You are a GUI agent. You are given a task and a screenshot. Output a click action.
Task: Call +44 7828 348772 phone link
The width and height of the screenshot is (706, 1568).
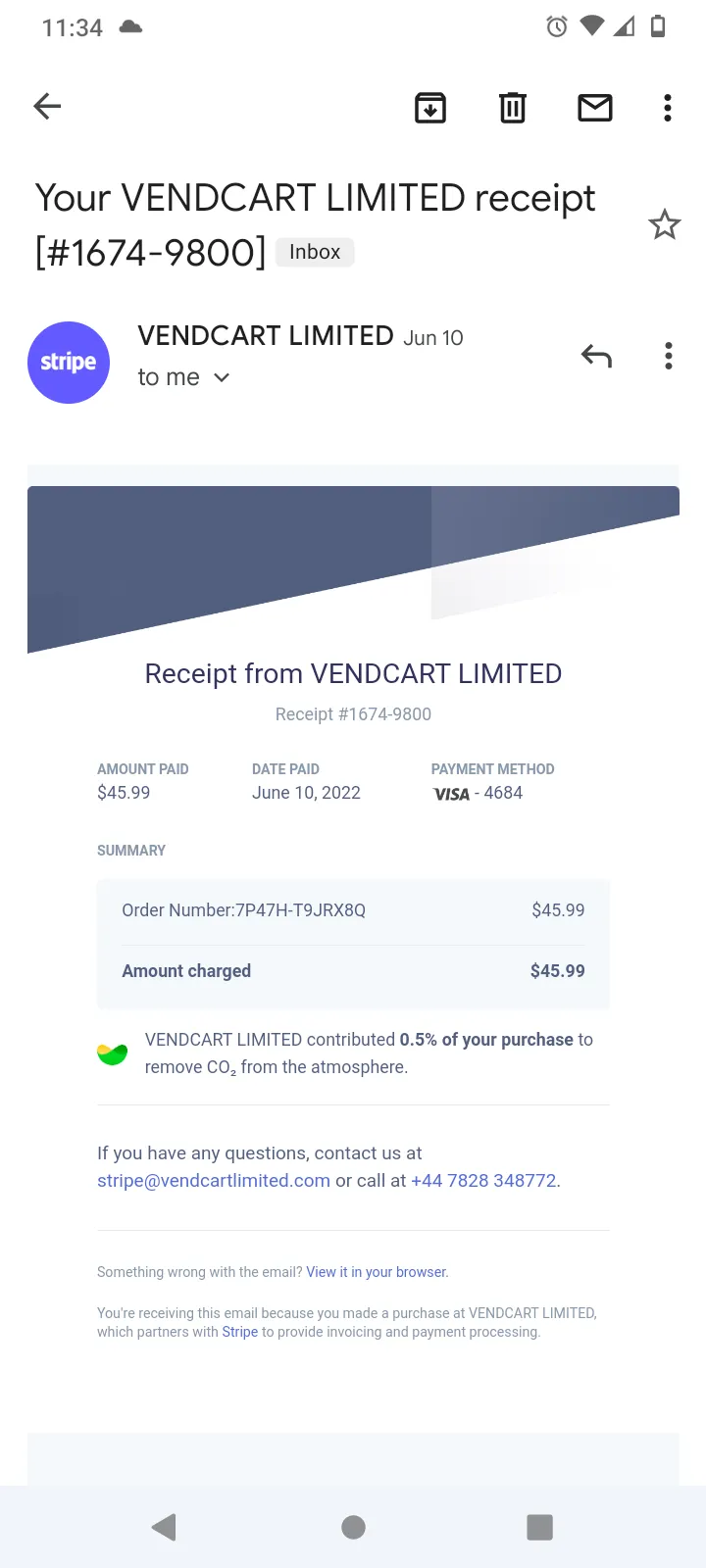[x=483, y=1181]
